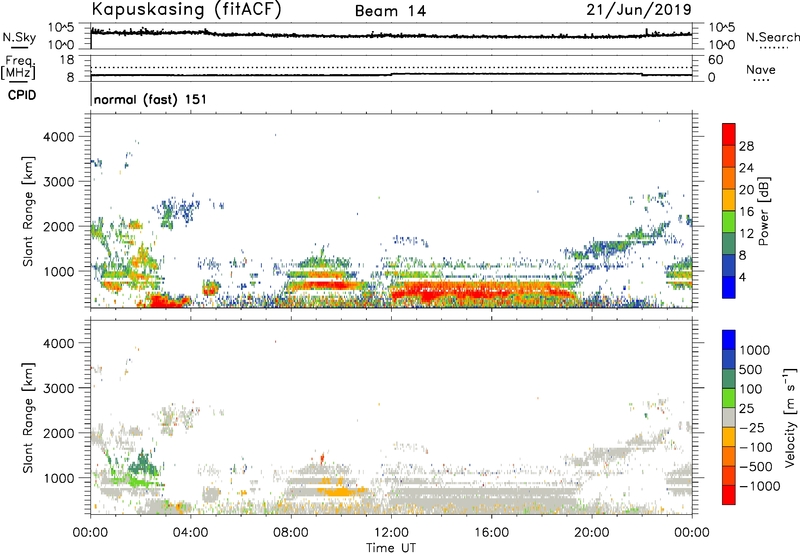The image size is (800, 554).
Task: Click the 28 label on Power colorbar
Action: click(746, 146)
